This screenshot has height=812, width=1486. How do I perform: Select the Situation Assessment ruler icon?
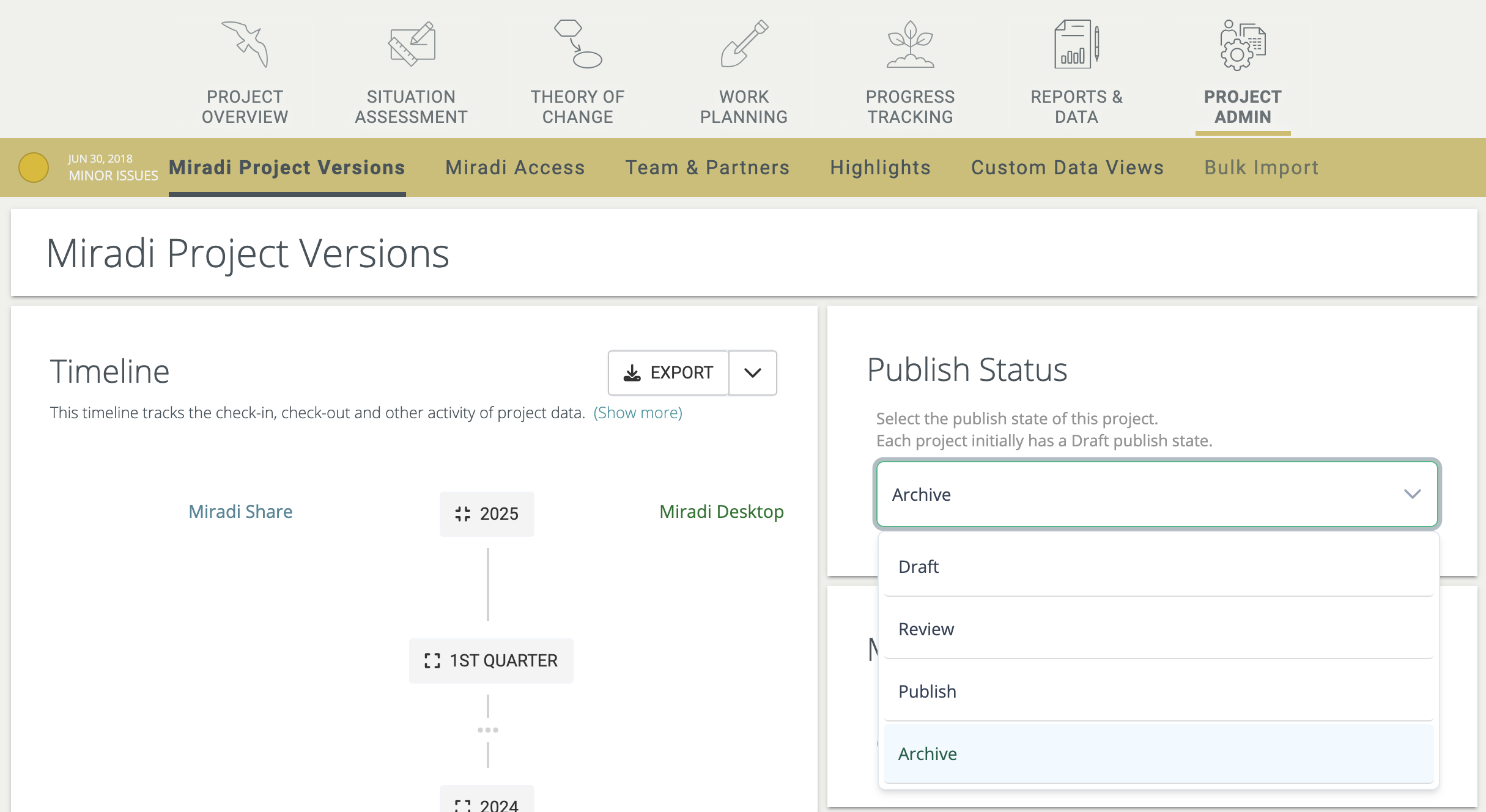pos(411,43)
